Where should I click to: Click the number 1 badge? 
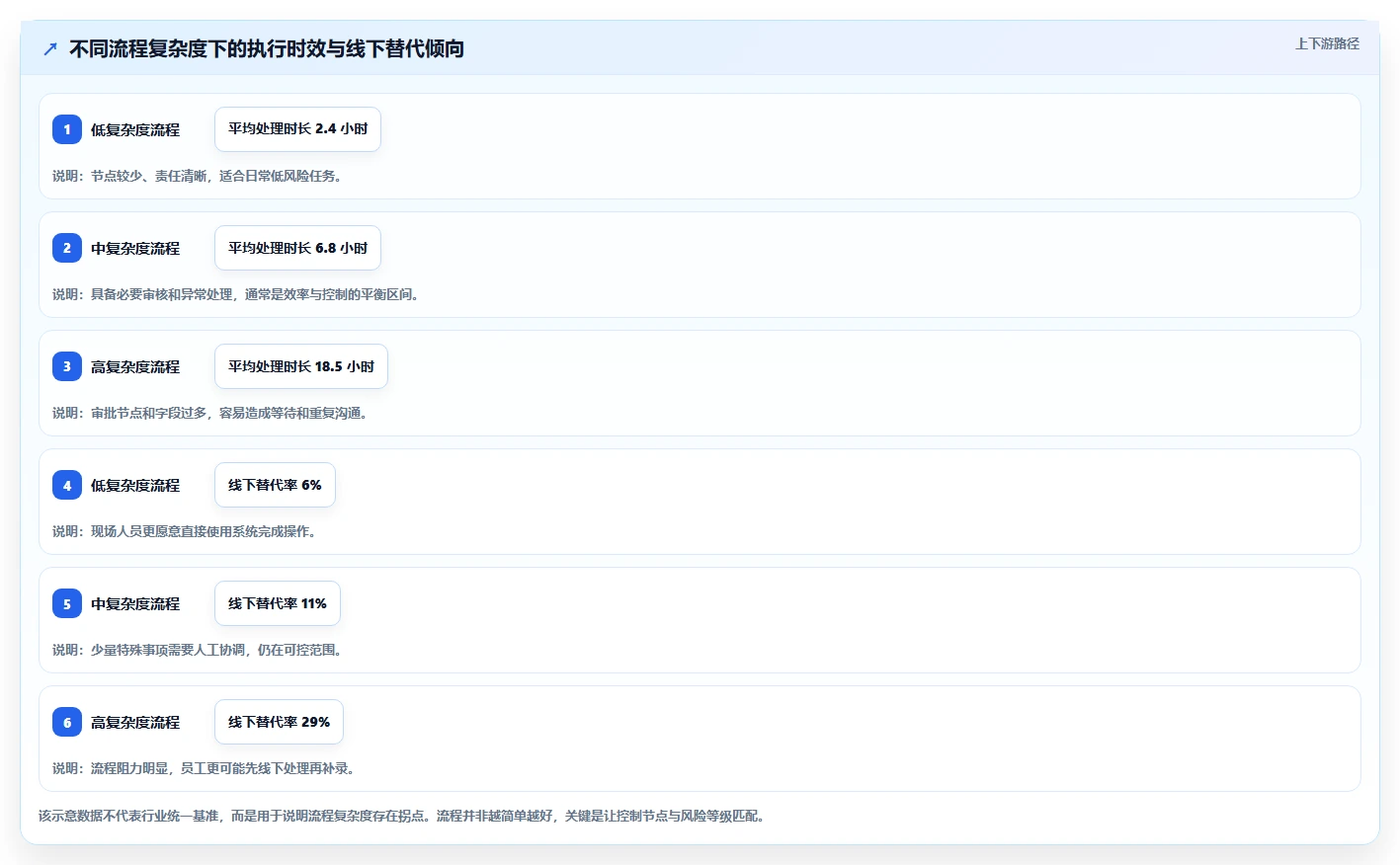[x=67, y=129]
